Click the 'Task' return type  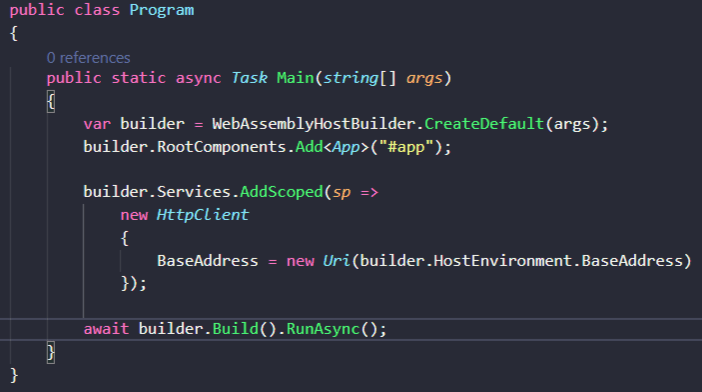249,78
